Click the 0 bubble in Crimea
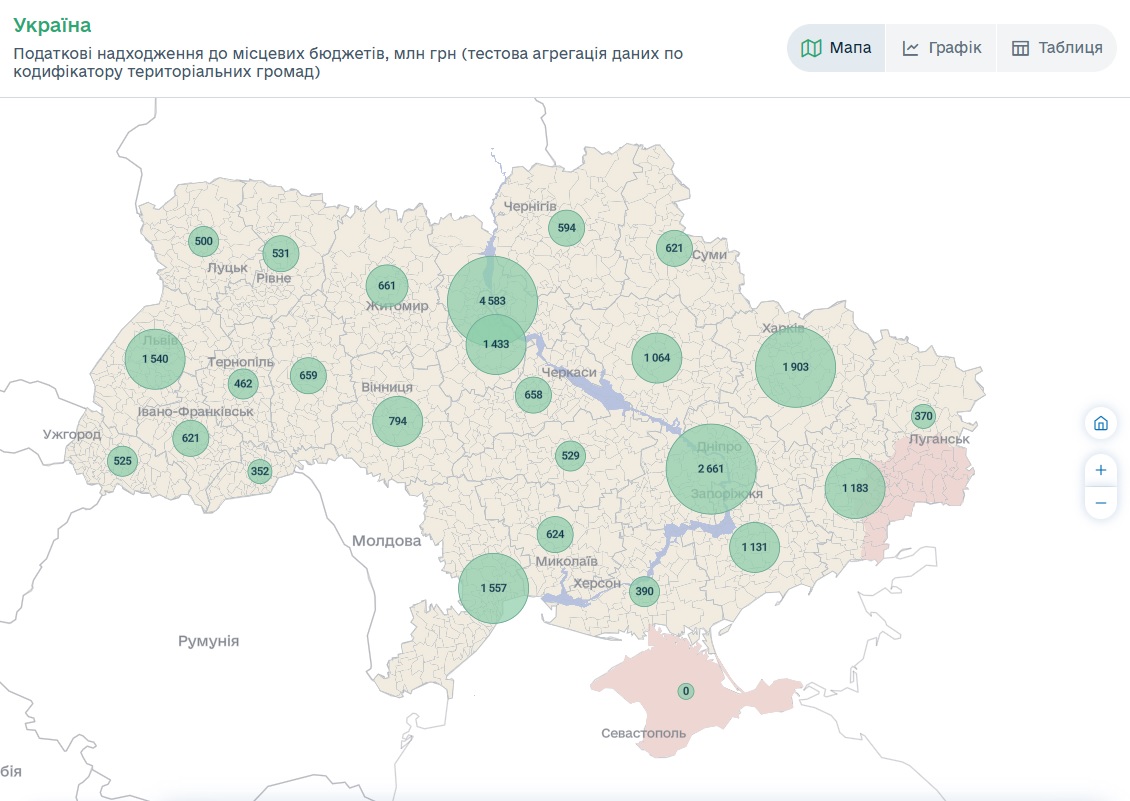The image size is (1130, 801). pyautogui.click(x=685, y=691)
